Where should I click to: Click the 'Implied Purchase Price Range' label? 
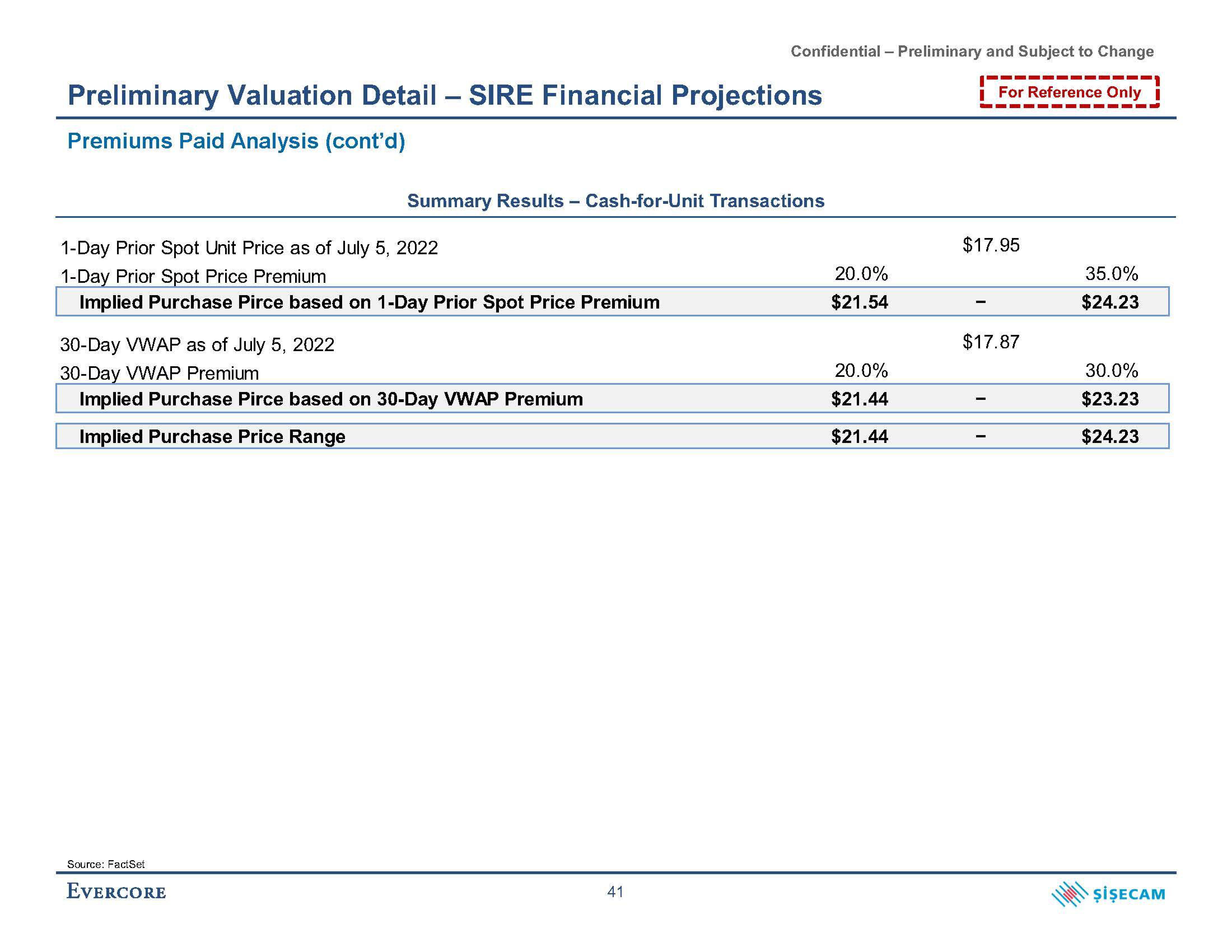coord(212,437)
